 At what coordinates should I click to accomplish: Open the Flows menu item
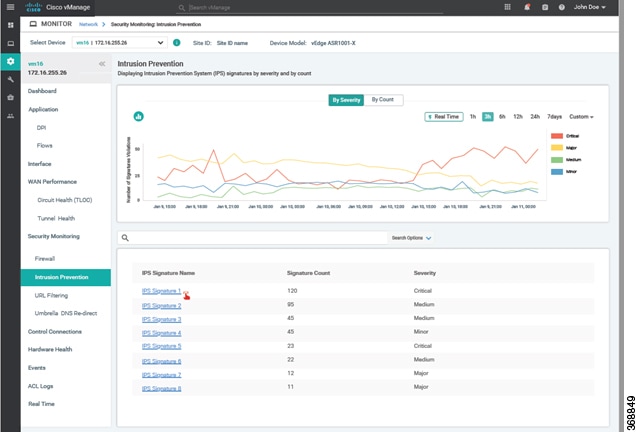pyautogui.click(x=45, y=145)
